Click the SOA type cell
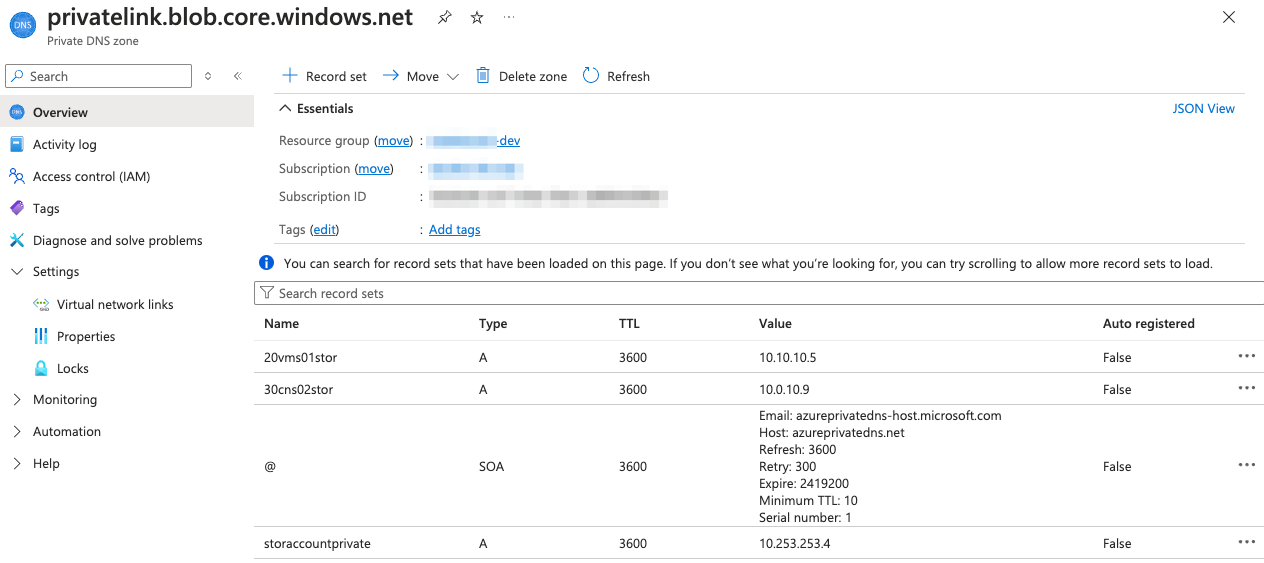The height and width of the screenshot is (563, 1264). click(x=491, y=466)
